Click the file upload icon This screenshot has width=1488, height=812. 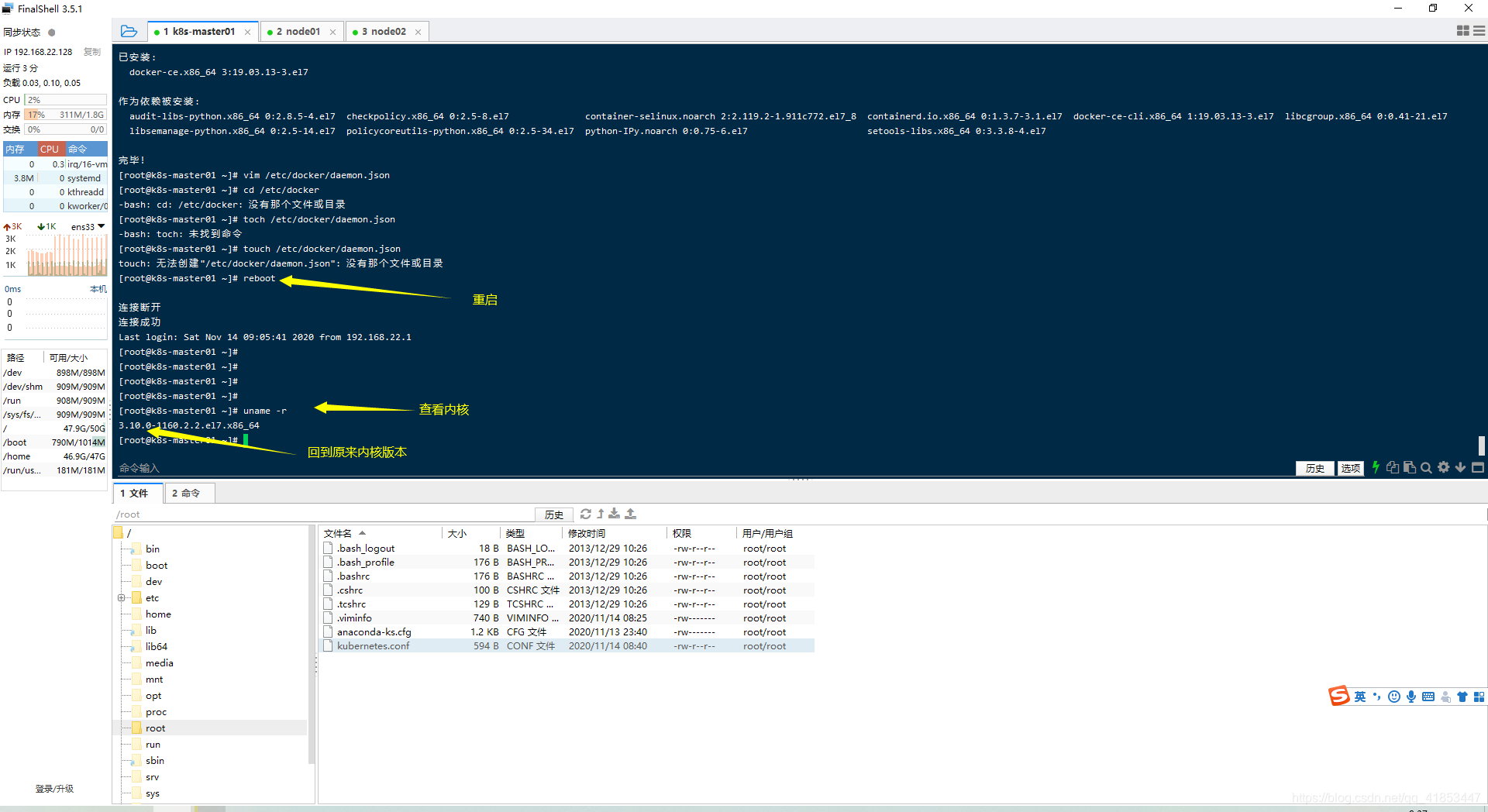(631, 514)
